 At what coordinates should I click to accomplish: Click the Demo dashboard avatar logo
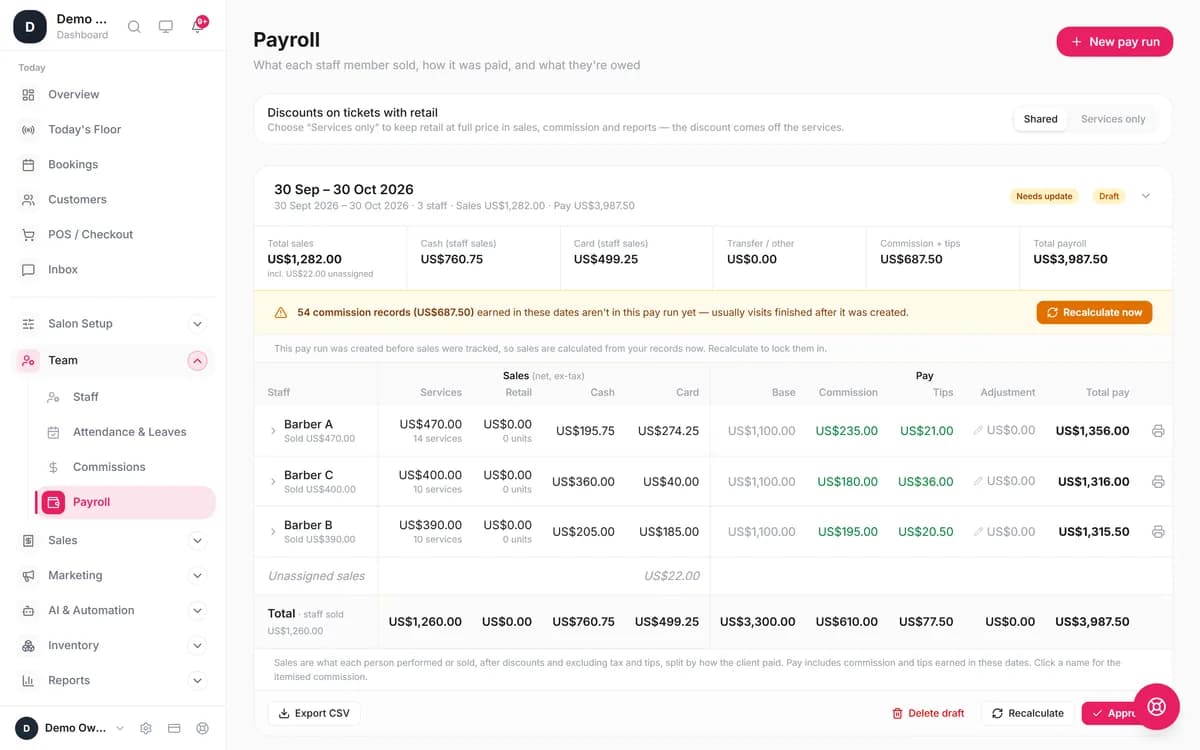point(29,27)
